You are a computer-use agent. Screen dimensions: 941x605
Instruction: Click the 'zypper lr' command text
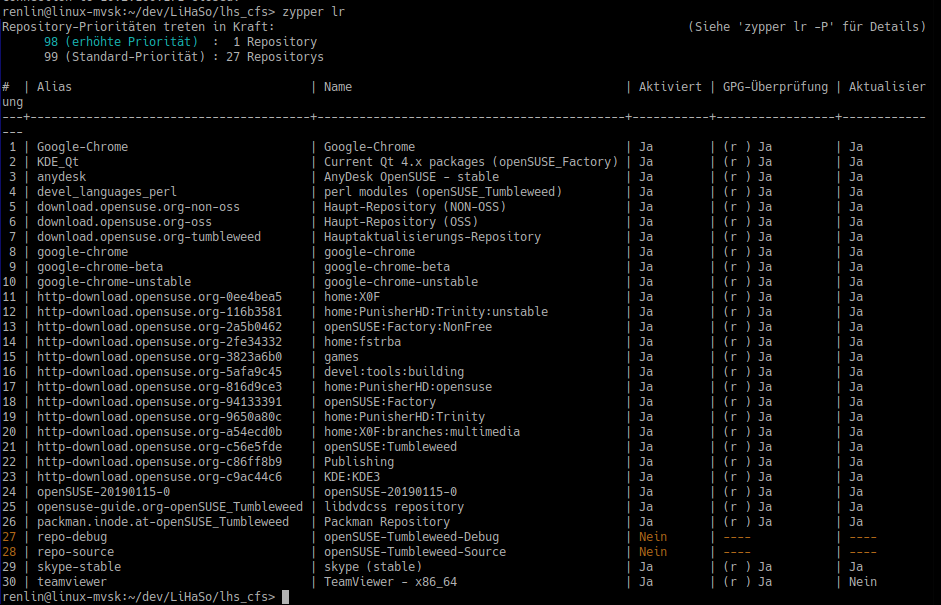(x=313, y=11)
